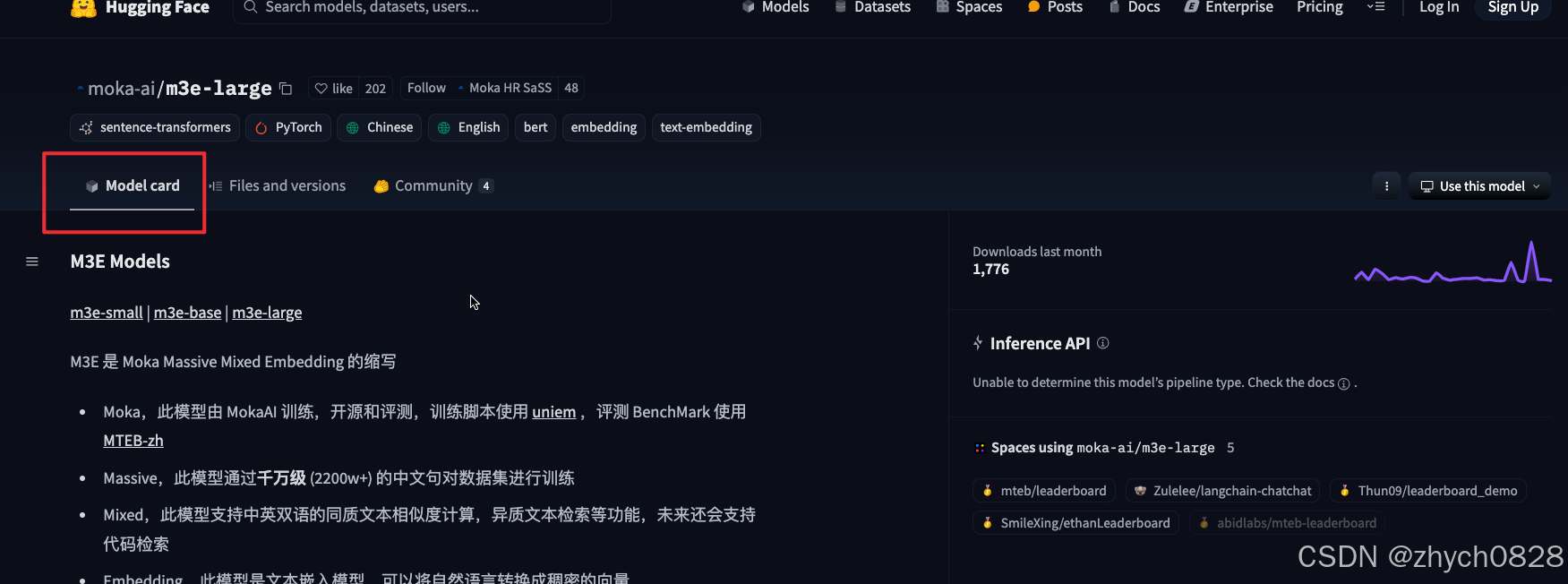Open the Pricing page
The width and height of the screenshot is (1568, 584).
point(1319,7)
